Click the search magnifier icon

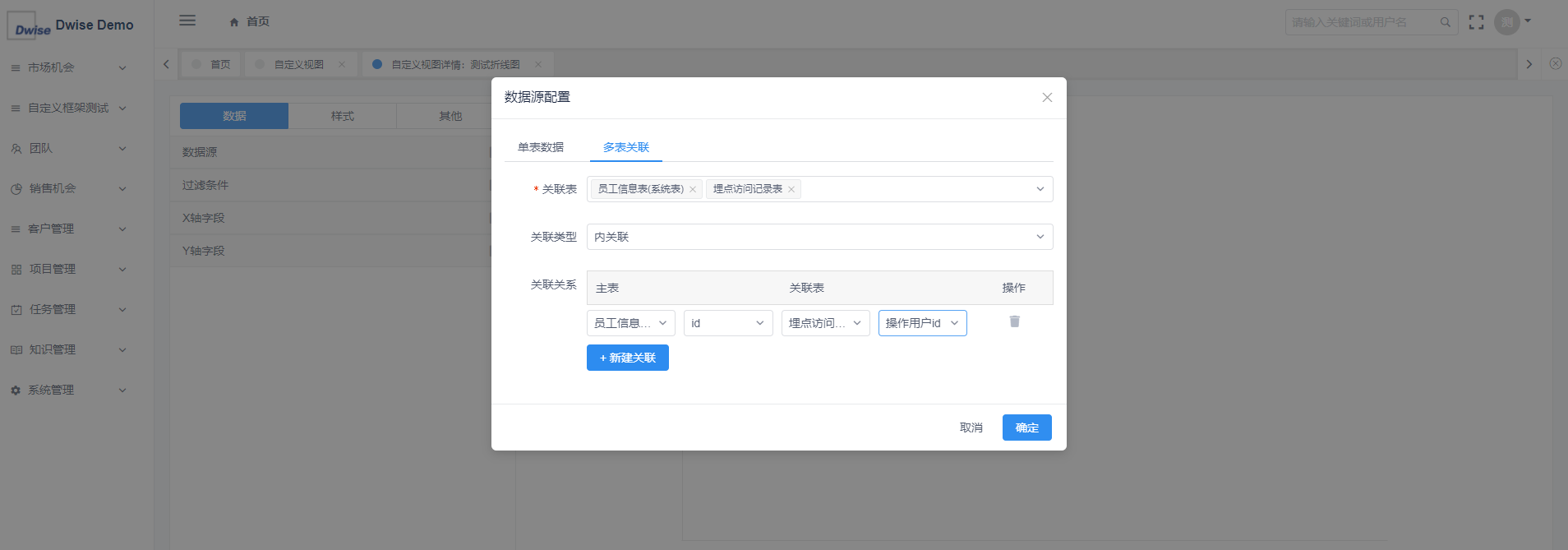(1445, 22)
